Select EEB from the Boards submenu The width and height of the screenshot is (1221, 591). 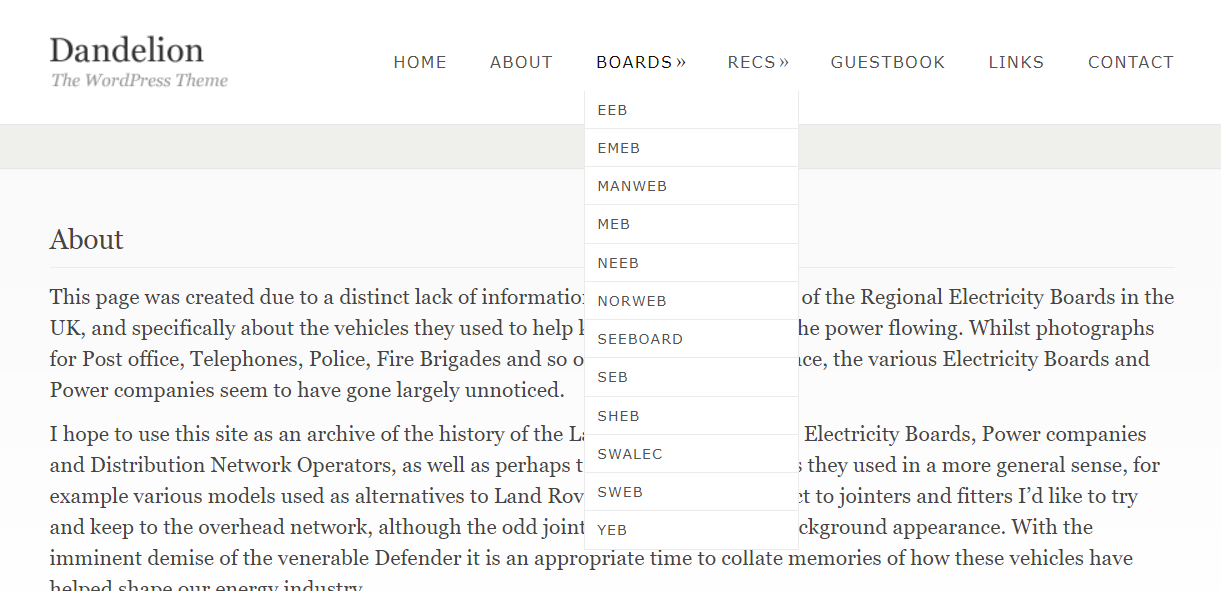click(691, 110)
